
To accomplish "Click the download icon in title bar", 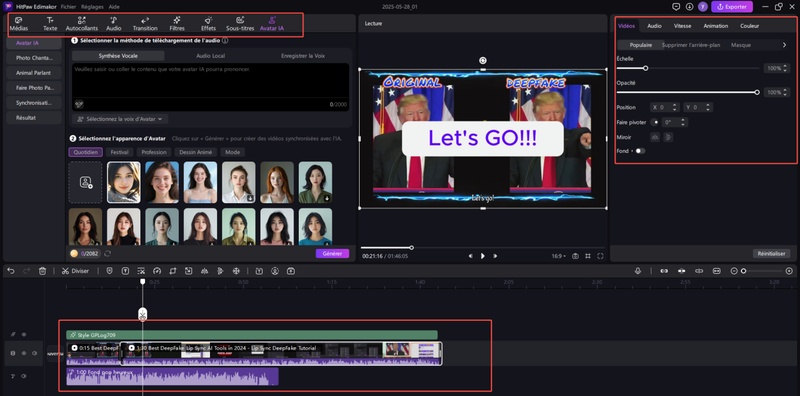I will (689, 7).
